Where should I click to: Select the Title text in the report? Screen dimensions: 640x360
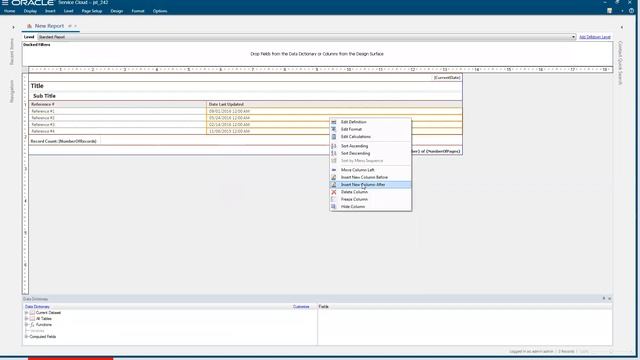pyautogui.click(x=37, y=86)
